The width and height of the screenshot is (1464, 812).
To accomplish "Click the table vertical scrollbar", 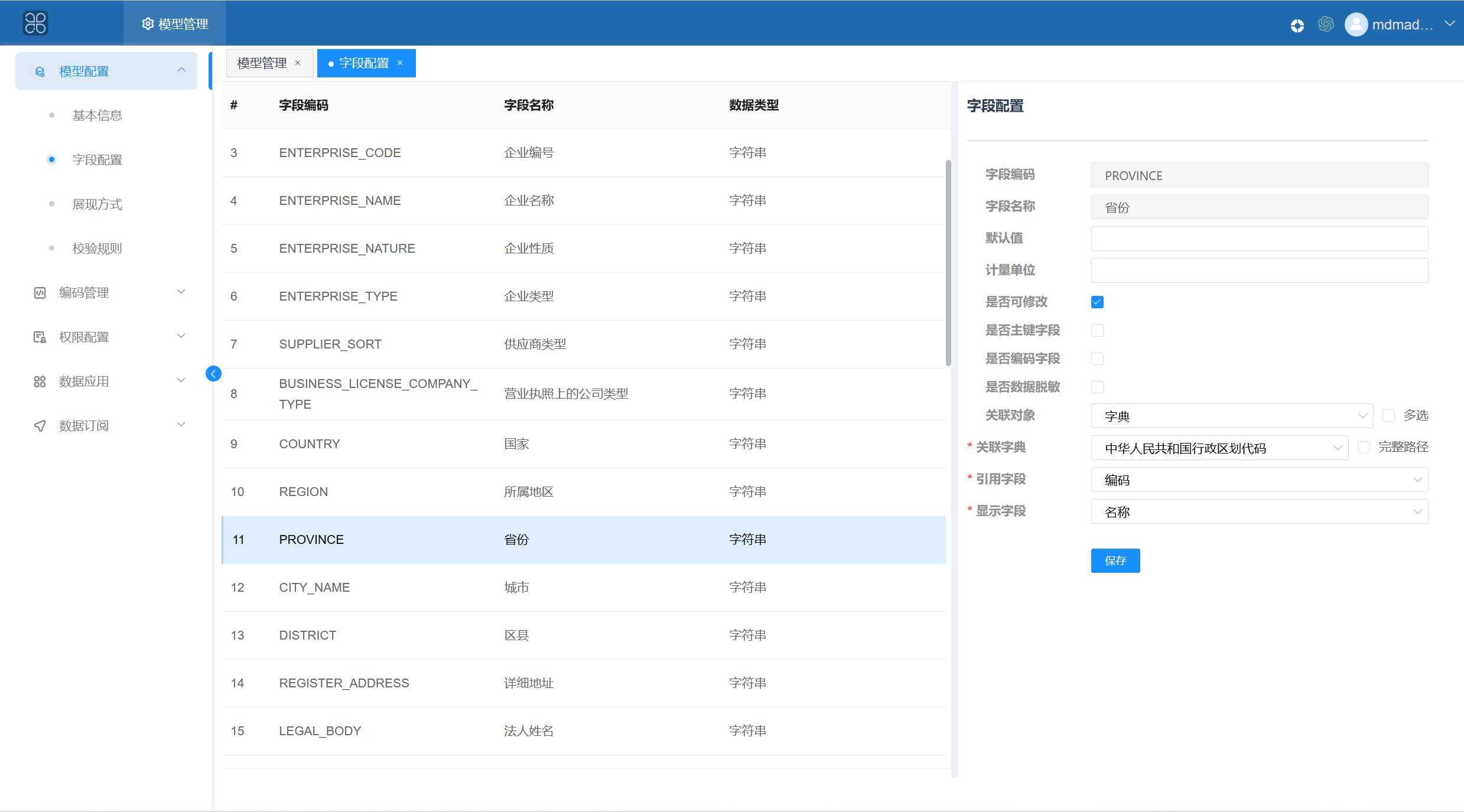I will (x=948, y=263).
